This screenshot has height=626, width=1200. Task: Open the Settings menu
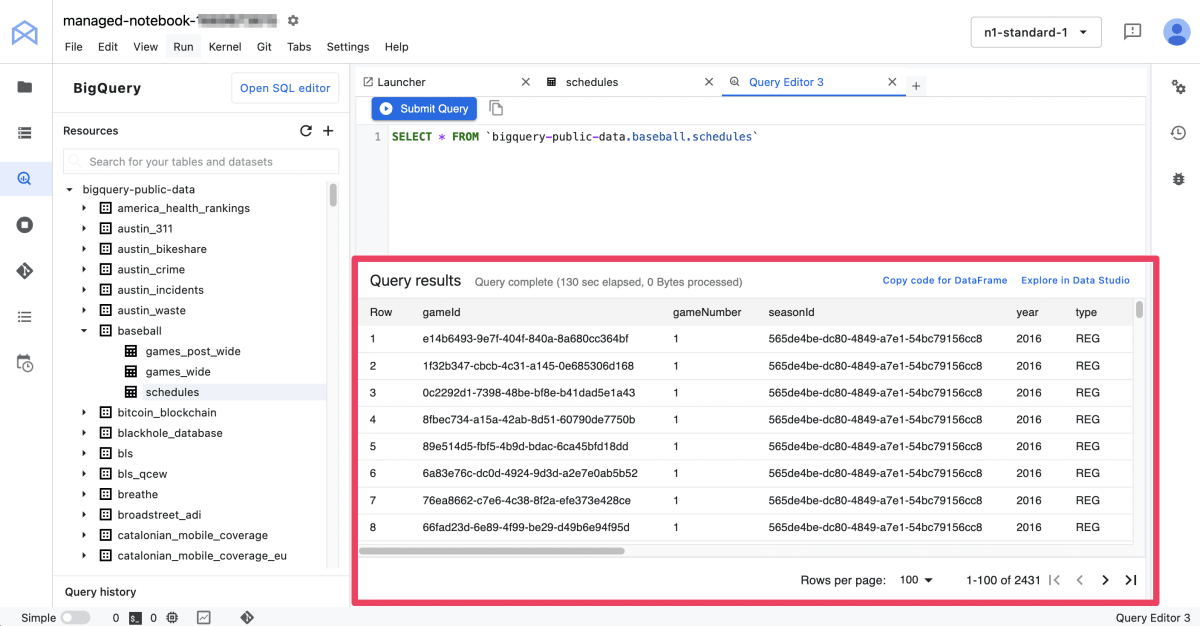pos(348,47)
